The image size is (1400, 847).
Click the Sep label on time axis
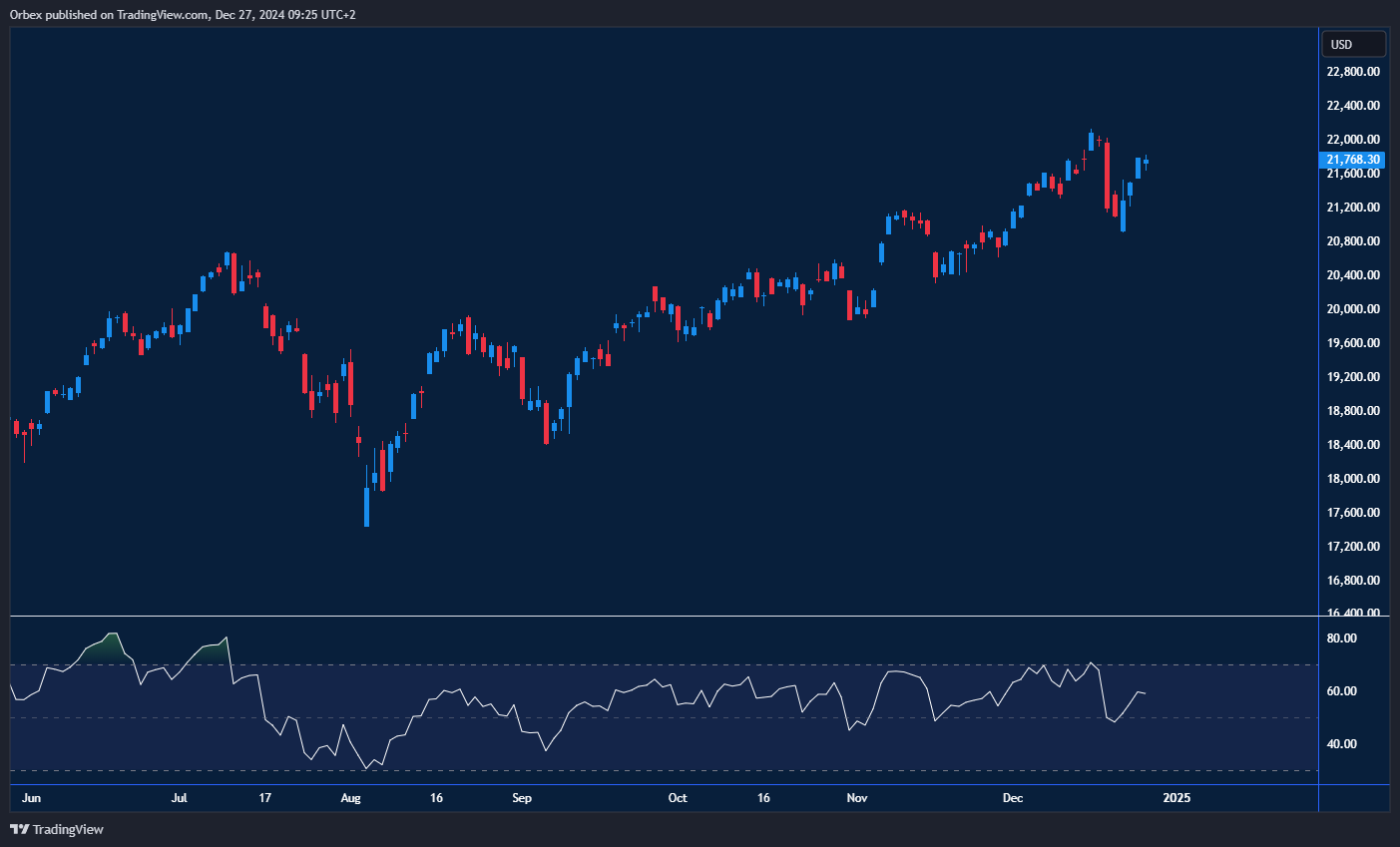point(522,798)
